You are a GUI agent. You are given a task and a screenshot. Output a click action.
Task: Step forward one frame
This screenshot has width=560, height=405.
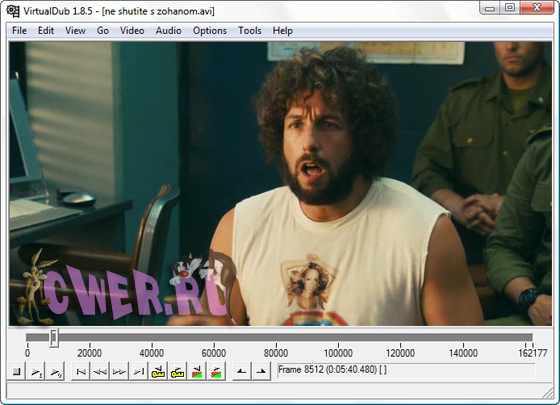click(x=119, y=372)
